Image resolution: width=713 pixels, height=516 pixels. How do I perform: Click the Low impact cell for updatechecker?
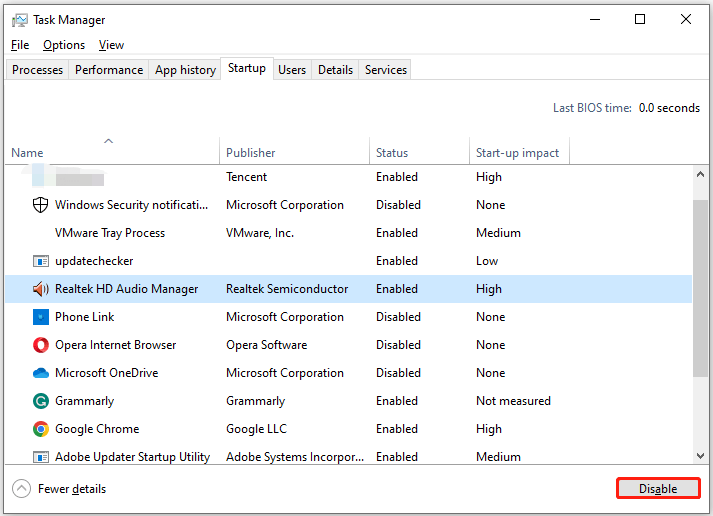[487, 261]
